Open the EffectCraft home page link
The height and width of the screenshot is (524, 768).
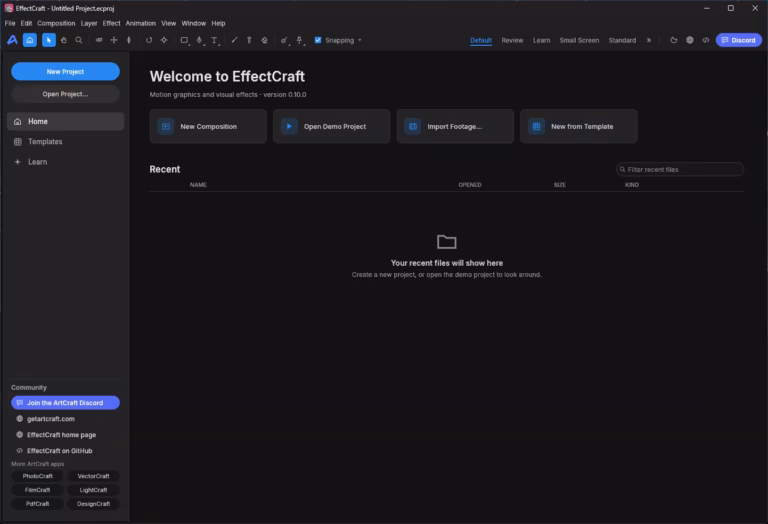(x=61, y=435)
